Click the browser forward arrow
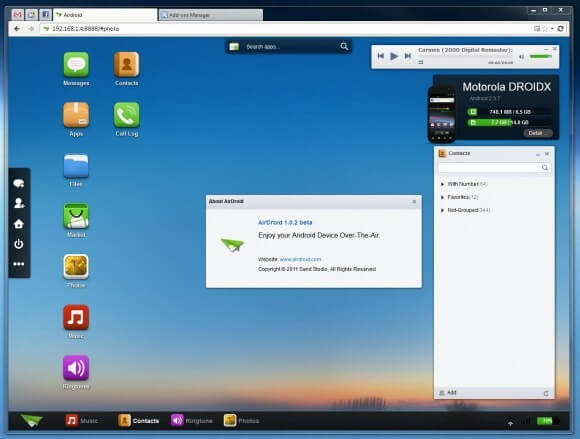Screen dimensions: 580x439 click(31, 28)
